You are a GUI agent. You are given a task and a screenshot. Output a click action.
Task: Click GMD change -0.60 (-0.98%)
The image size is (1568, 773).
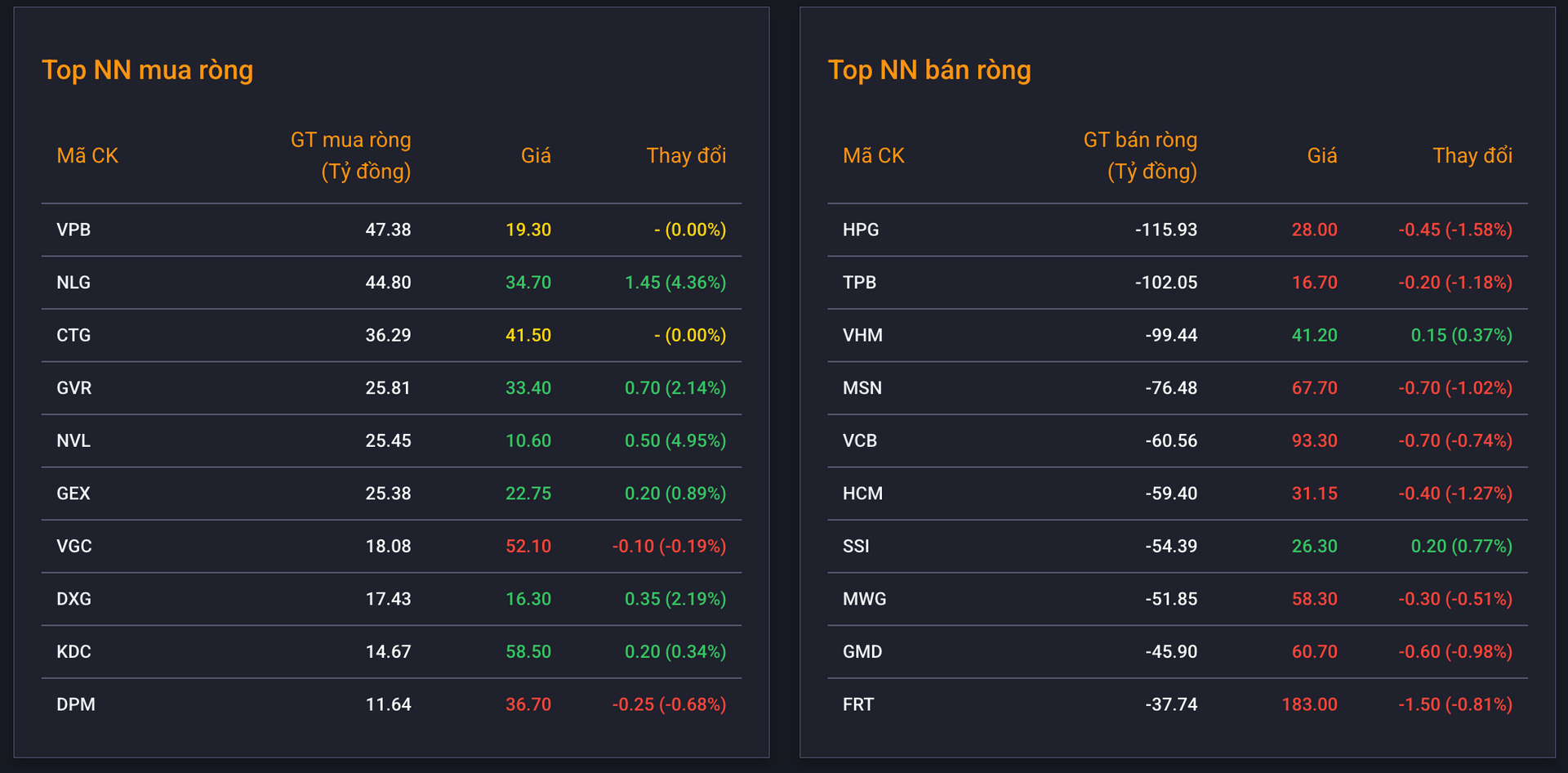1455,651
